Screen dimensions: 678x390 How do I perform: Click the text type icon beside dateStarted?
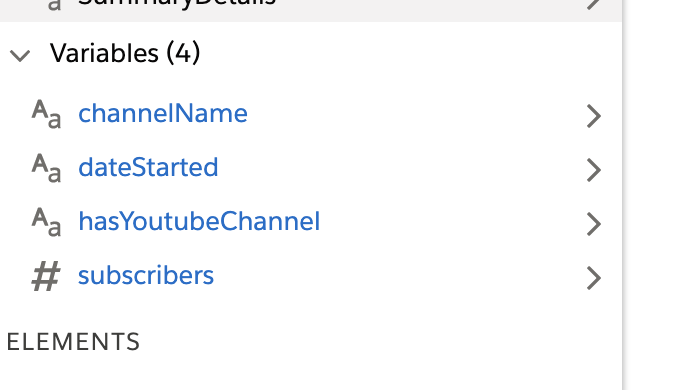(x=46, y=168)
